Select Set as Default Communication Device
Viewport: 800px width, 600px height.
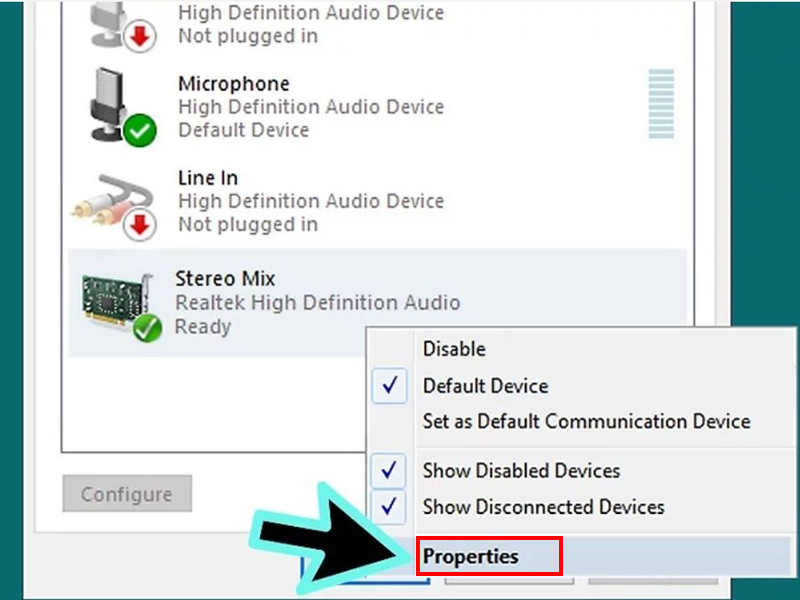click(x=586, y=421)
